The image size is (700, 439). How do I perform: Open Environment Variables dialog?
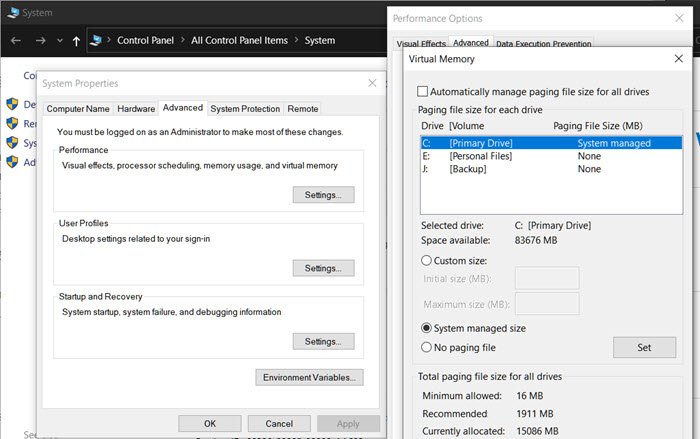click(309, 377)
